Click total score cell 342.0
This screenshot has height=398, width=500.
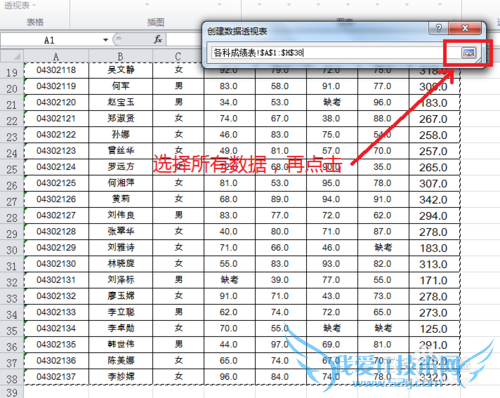[x=433, y=200]
